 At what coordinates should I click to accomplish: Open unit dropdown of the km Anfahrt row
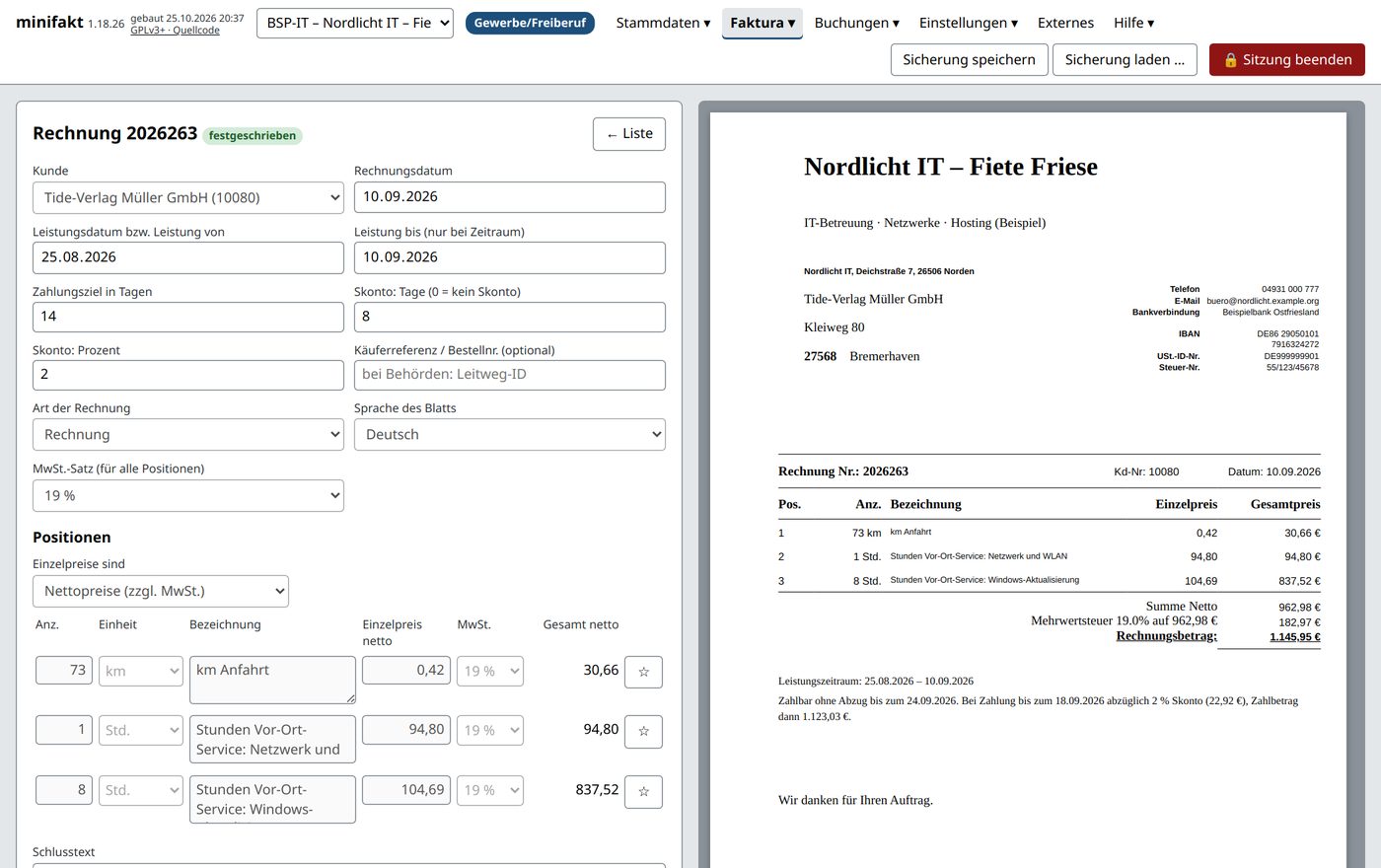(141, 671)
